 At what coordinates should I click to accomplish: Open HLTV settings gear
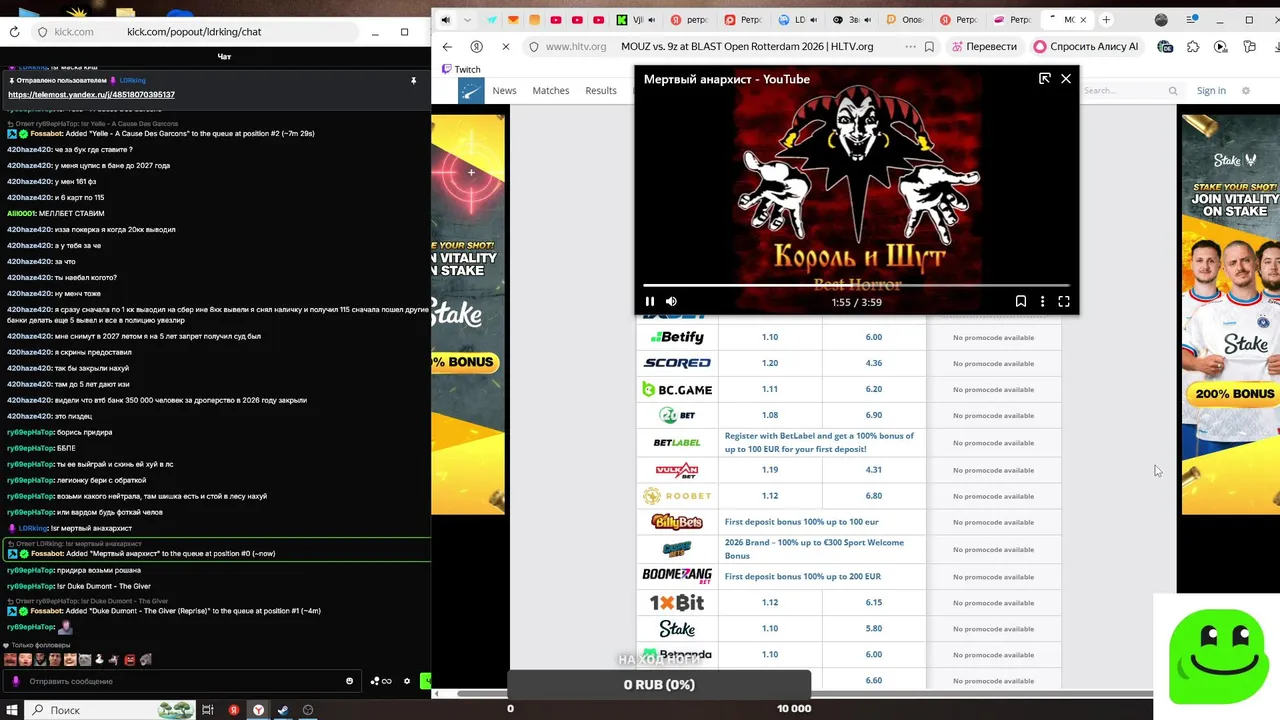pyautogui.click(x=1245, y=90)
